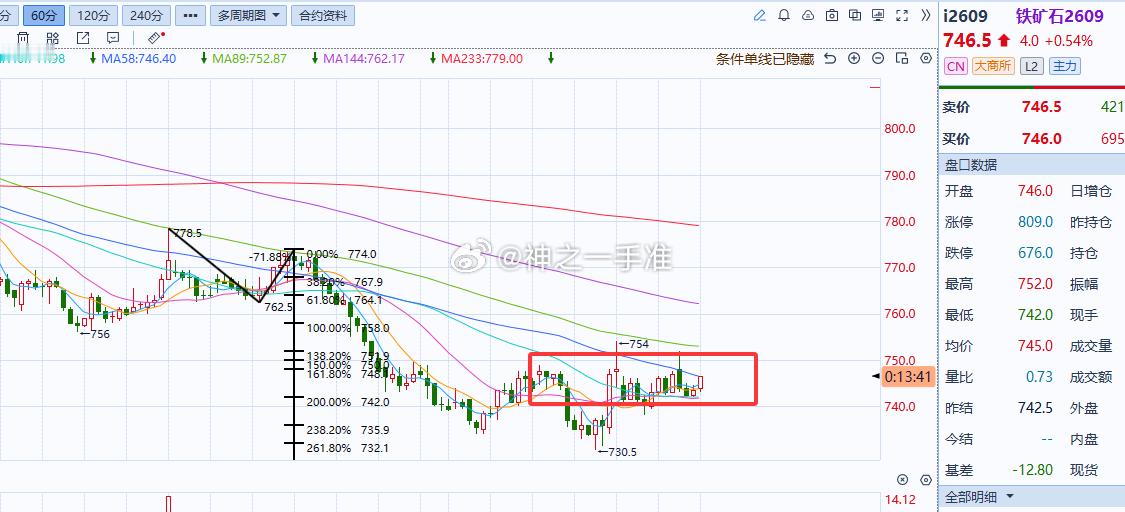Click the 均价 value 745.0
1125x512 pixels.
1035,346
